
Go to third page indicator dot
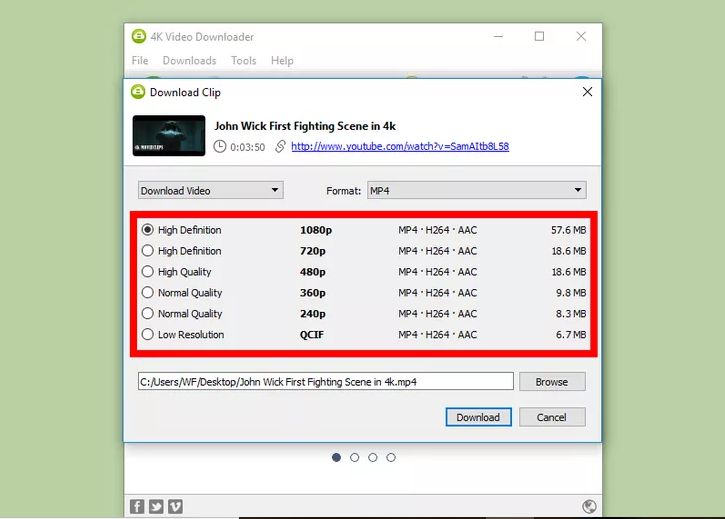coord(373,457)
